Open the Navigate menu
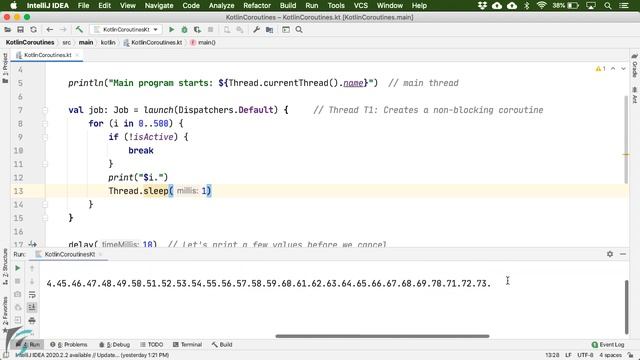Image resolution: width=640 pixels, height=360 pixels. 159,5
